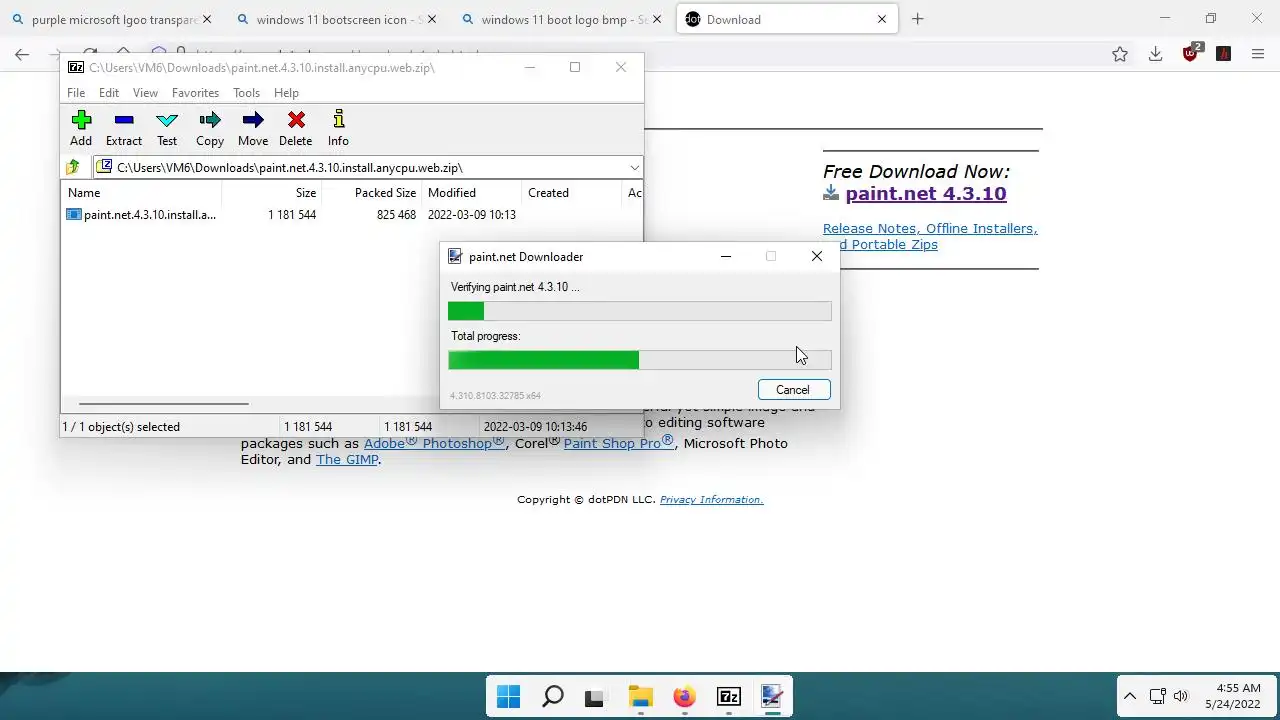1280x720 pixels.
Task: Open Firefox downloads panel
Action: click(1155, 54)
